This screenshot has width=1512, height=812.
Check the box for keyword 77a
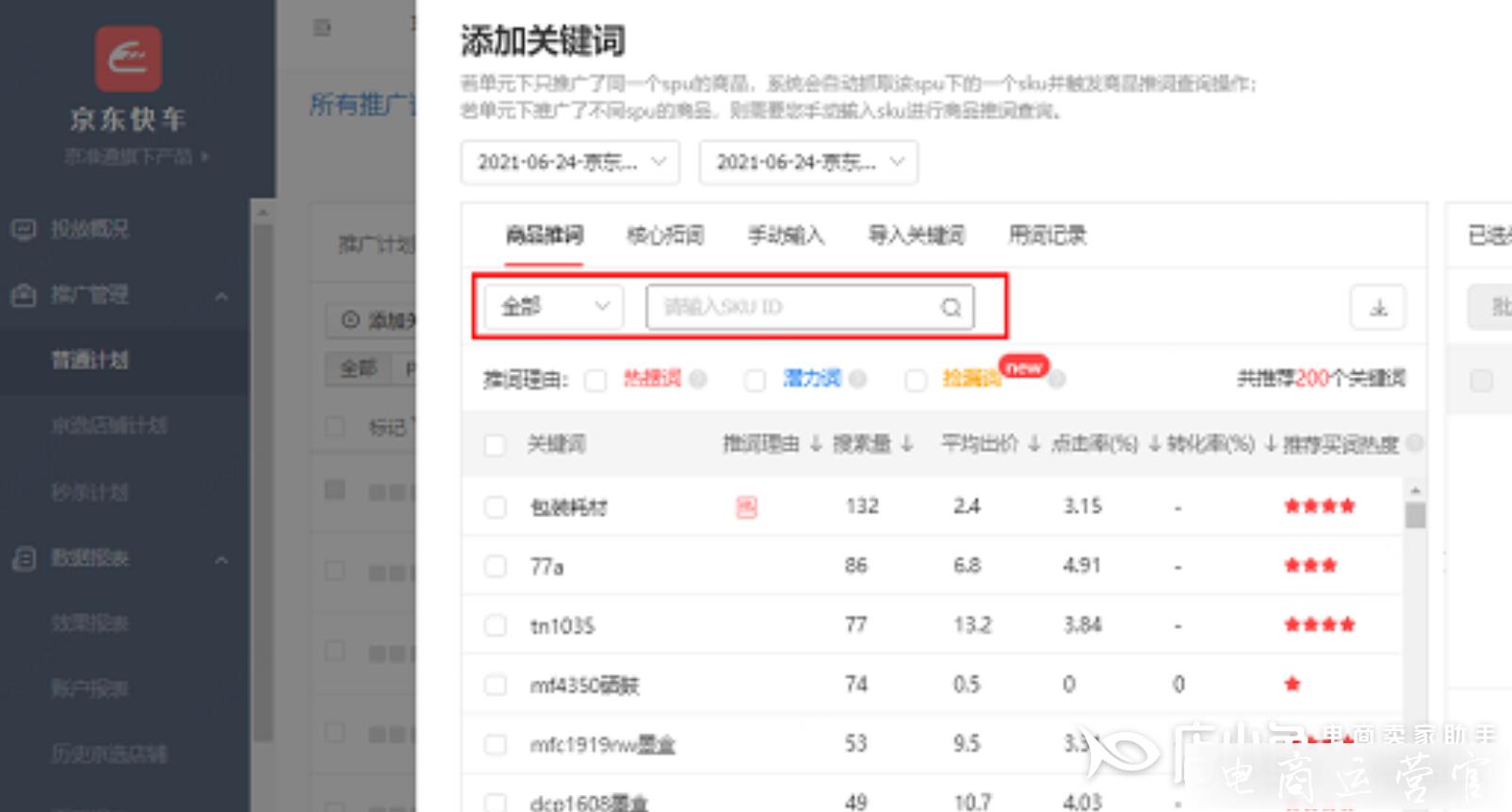pyautogui.click(x=495, y=566)
